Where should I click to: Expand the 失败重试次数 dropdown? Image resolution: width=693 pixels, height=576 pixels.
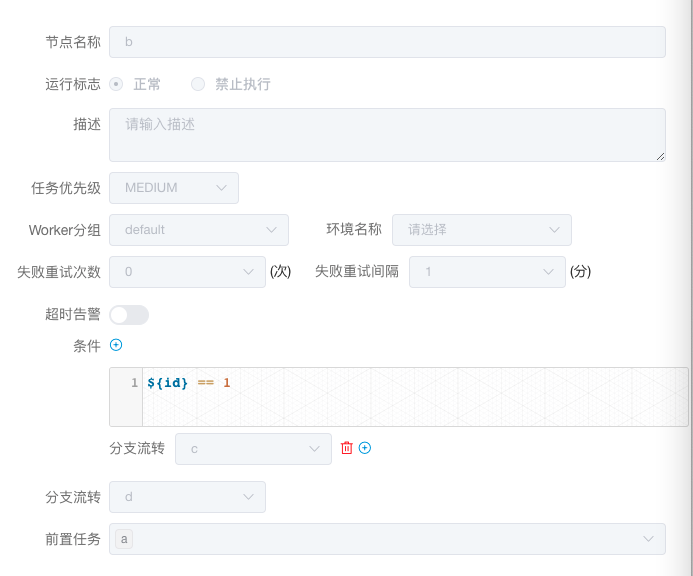(x=187, y=272)
